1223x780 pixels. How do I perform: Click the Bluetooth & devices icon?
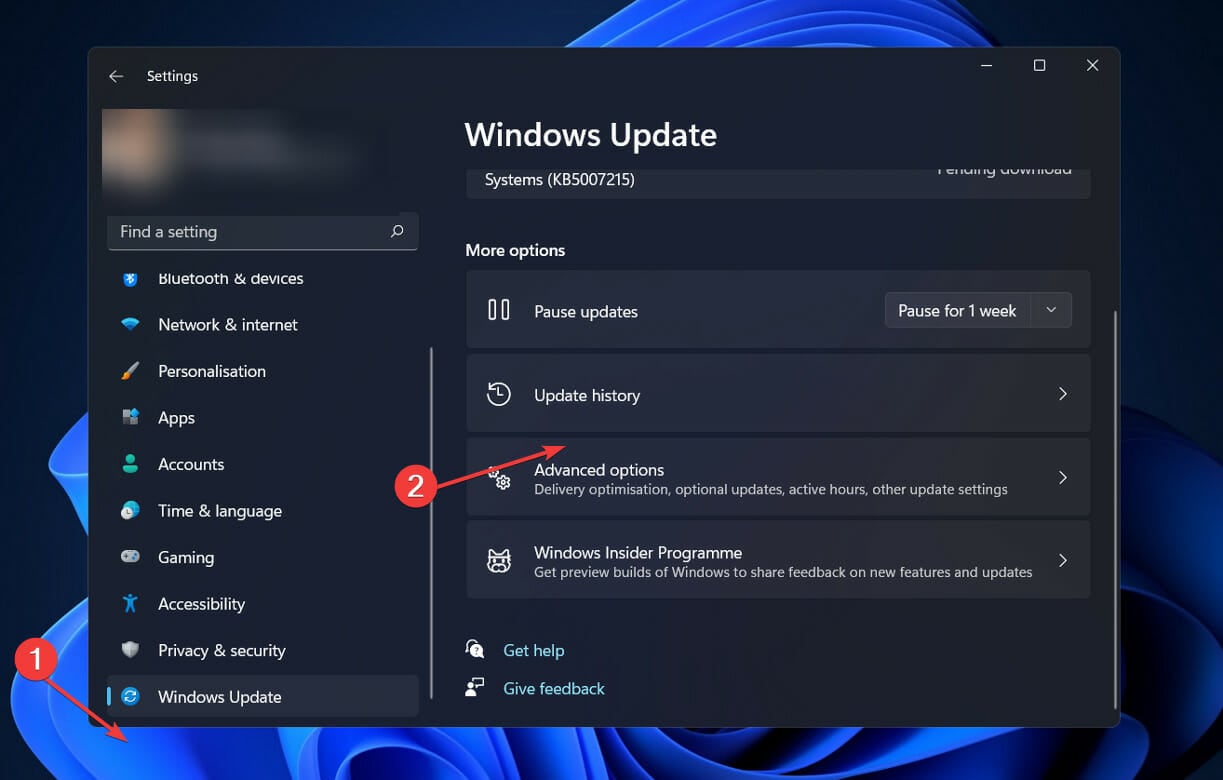click(x=130, y=278)
